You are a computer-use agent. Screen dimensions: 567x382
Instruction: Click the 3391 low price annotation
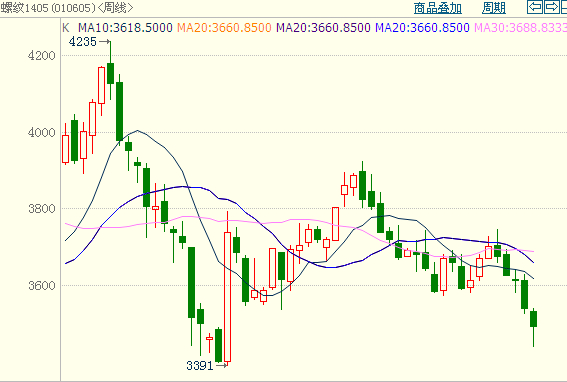200,366
